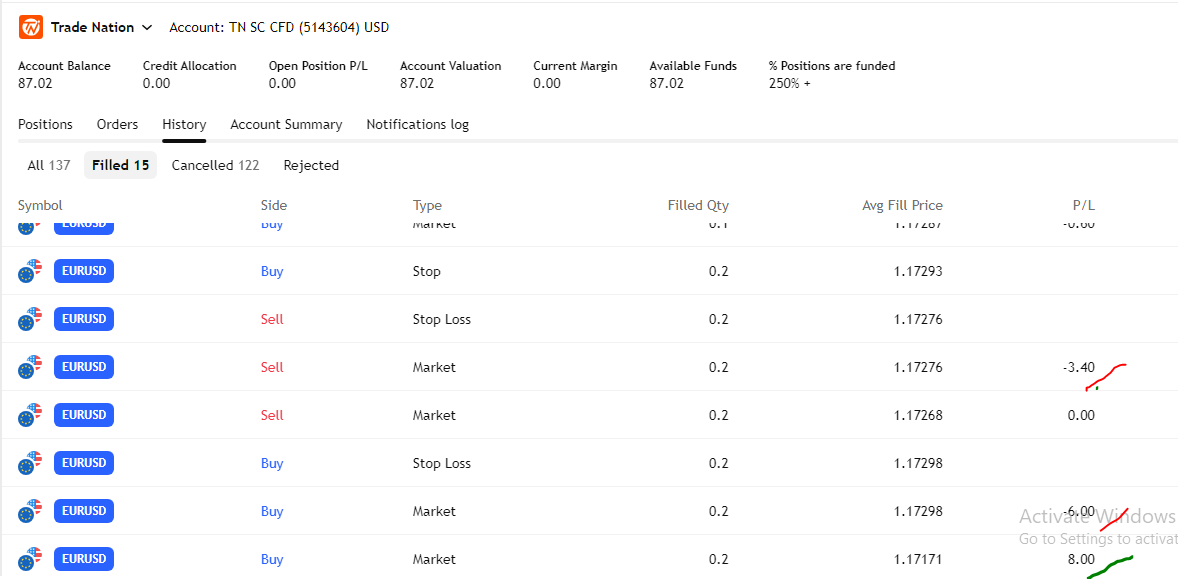Click the Trade Nation logo icon
Image resolution: width=1178 pixels, height=579 pixels.
(x=31, y=27)
